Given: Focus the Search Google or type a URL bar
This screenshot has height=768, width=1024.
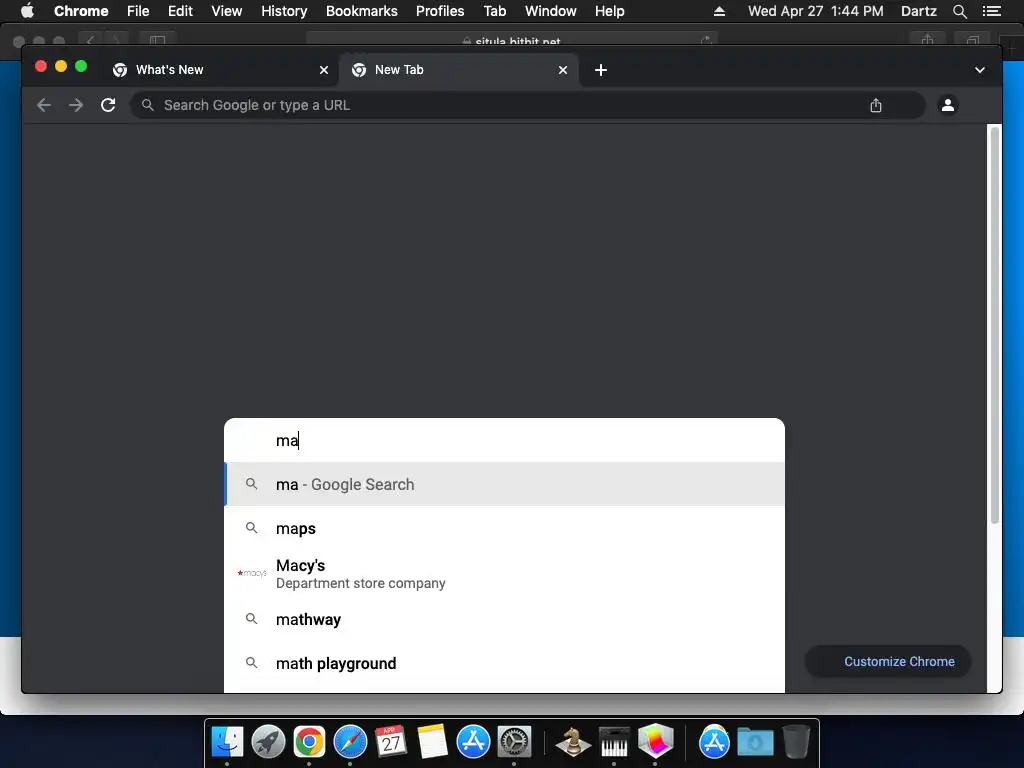Looking at the screenshot, I should tap(528, 105).
